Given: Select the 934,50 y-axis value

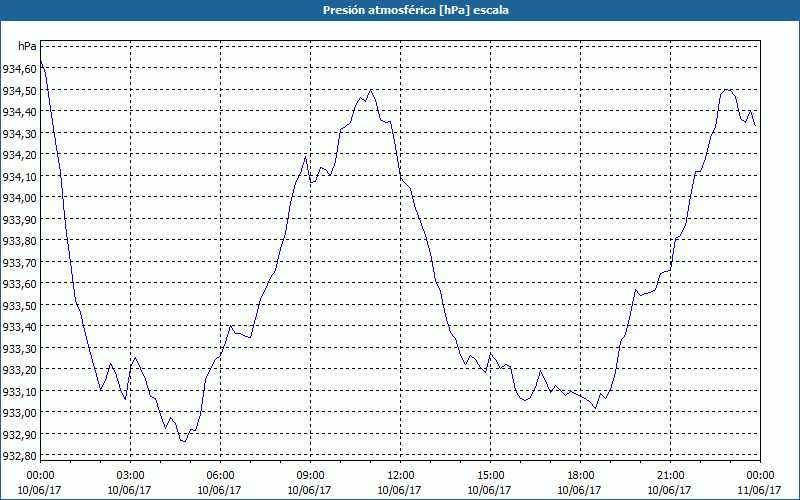Looking at the screenshot, I should pos(19,90).
